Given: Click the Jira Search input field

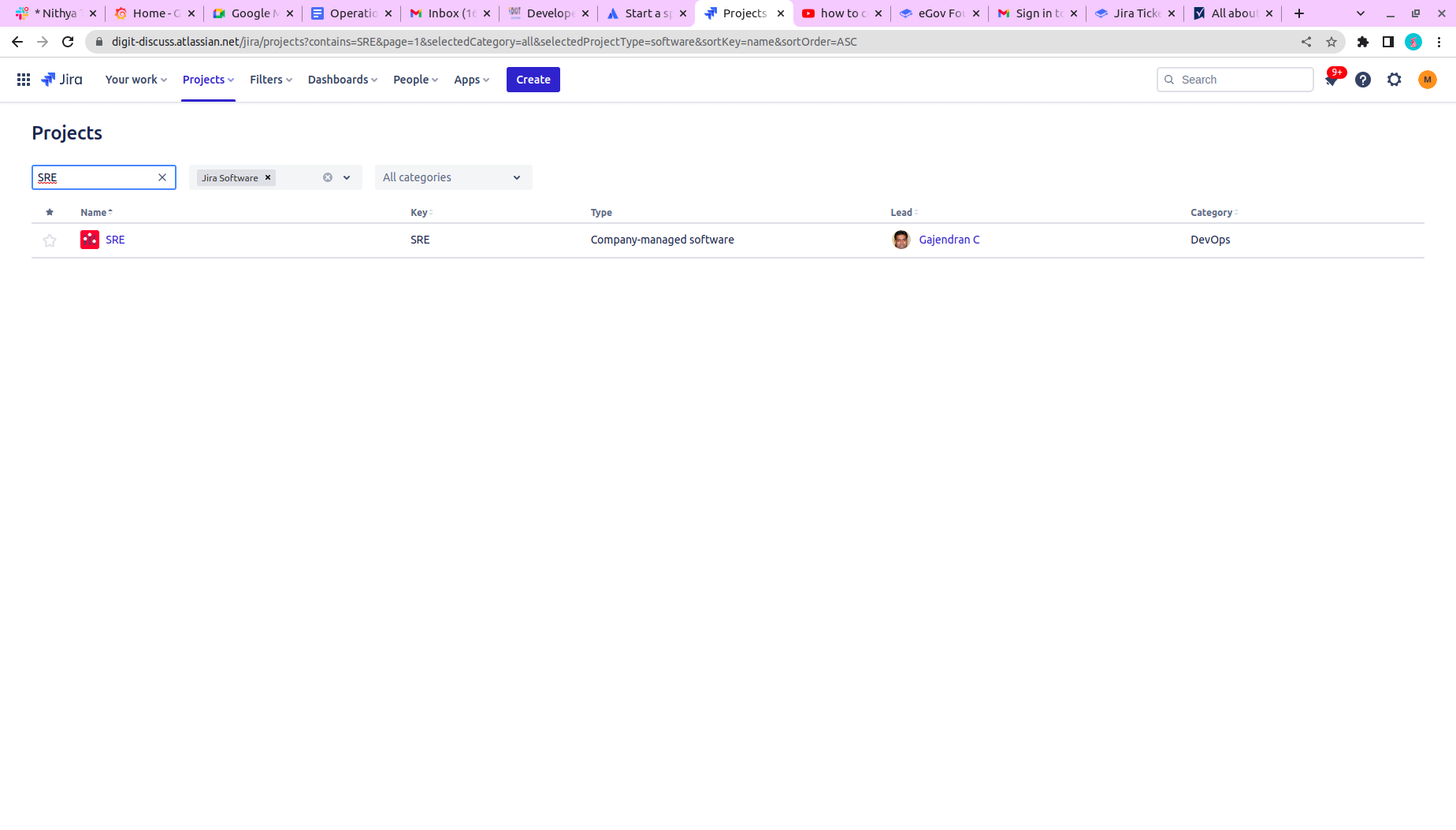Looking at the screenshot, I should pos(1242,80).
